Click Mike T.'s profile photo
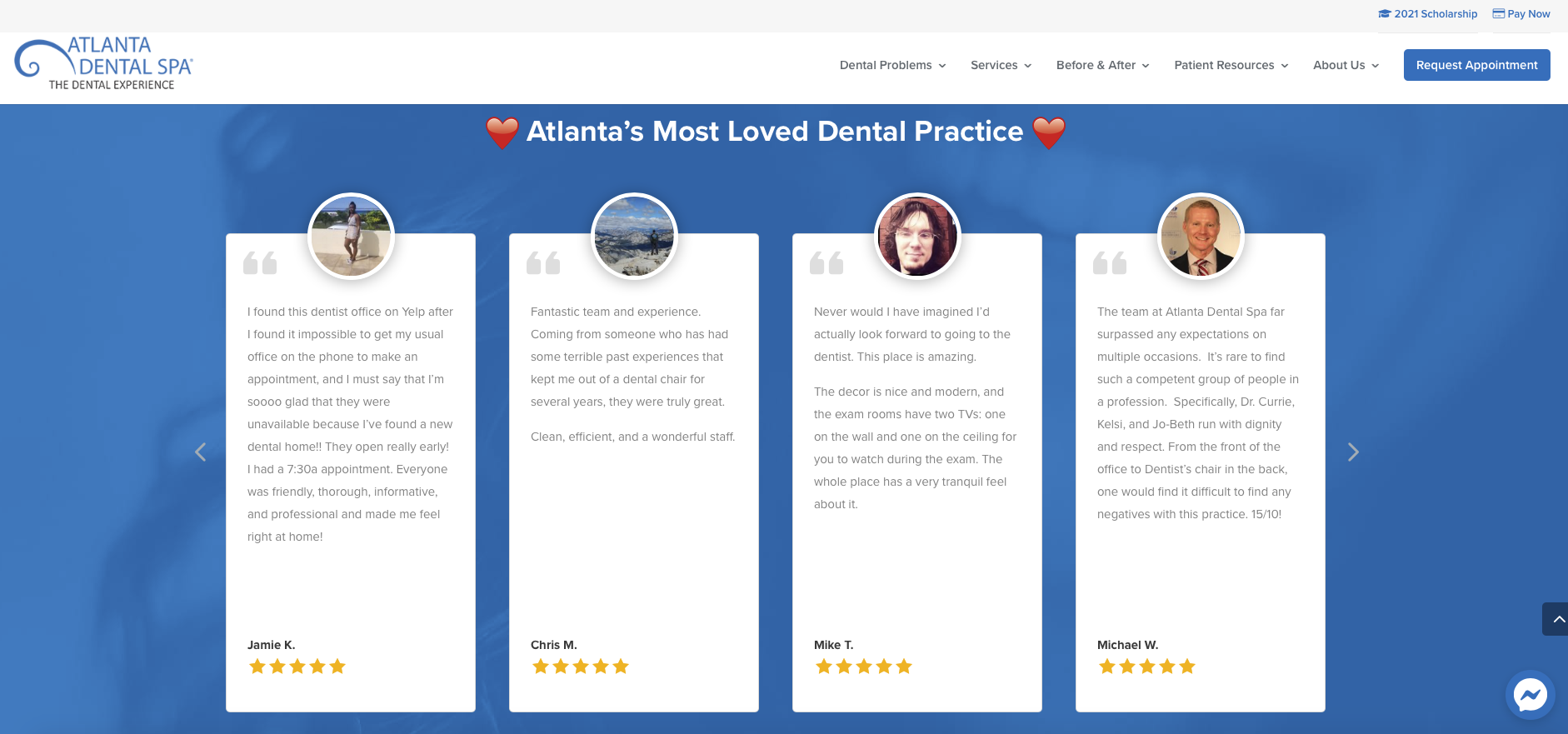1568x734 pixels. (917, 237)
